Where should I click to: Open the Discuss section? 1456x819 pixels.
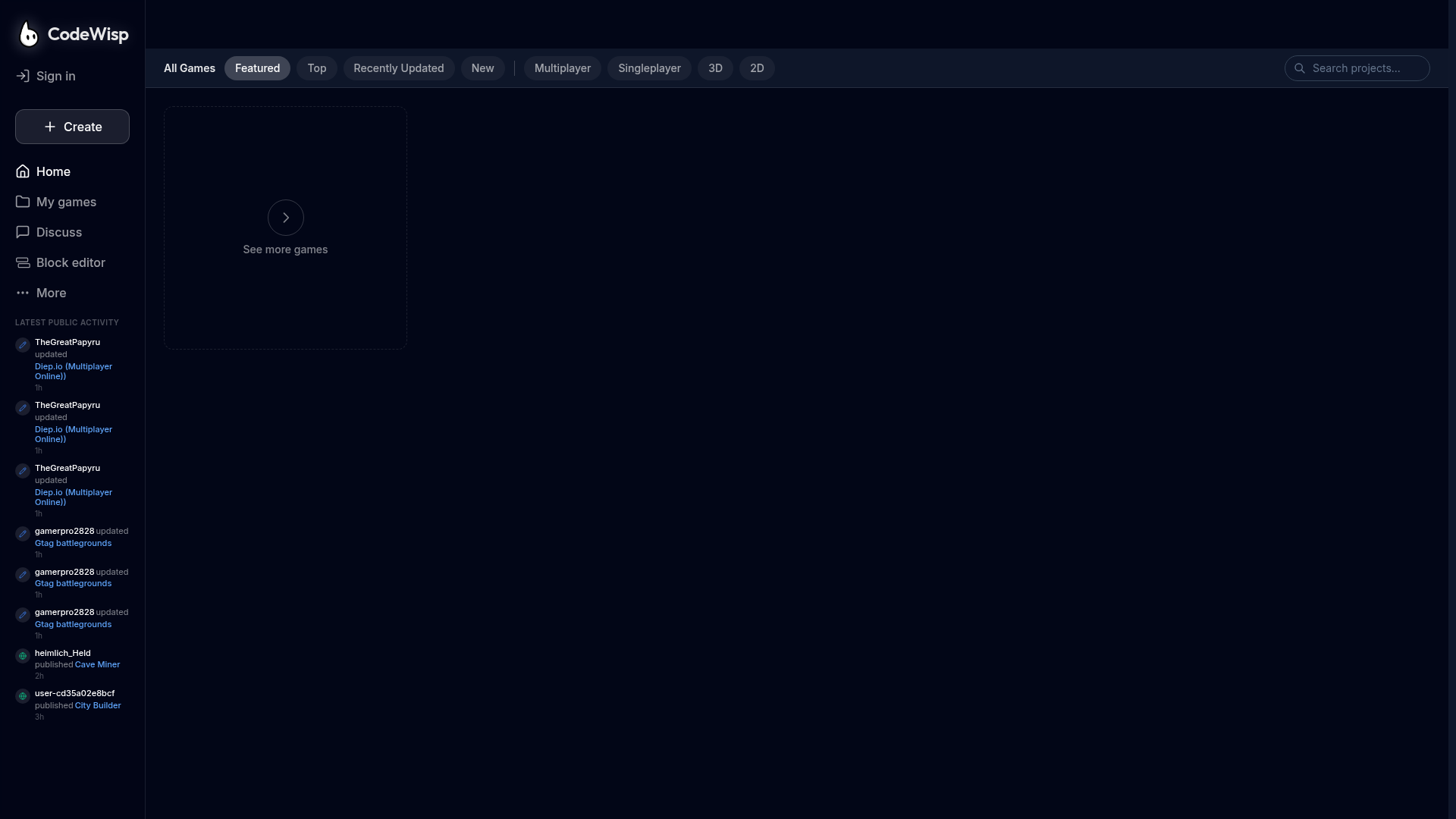point(58,232)
